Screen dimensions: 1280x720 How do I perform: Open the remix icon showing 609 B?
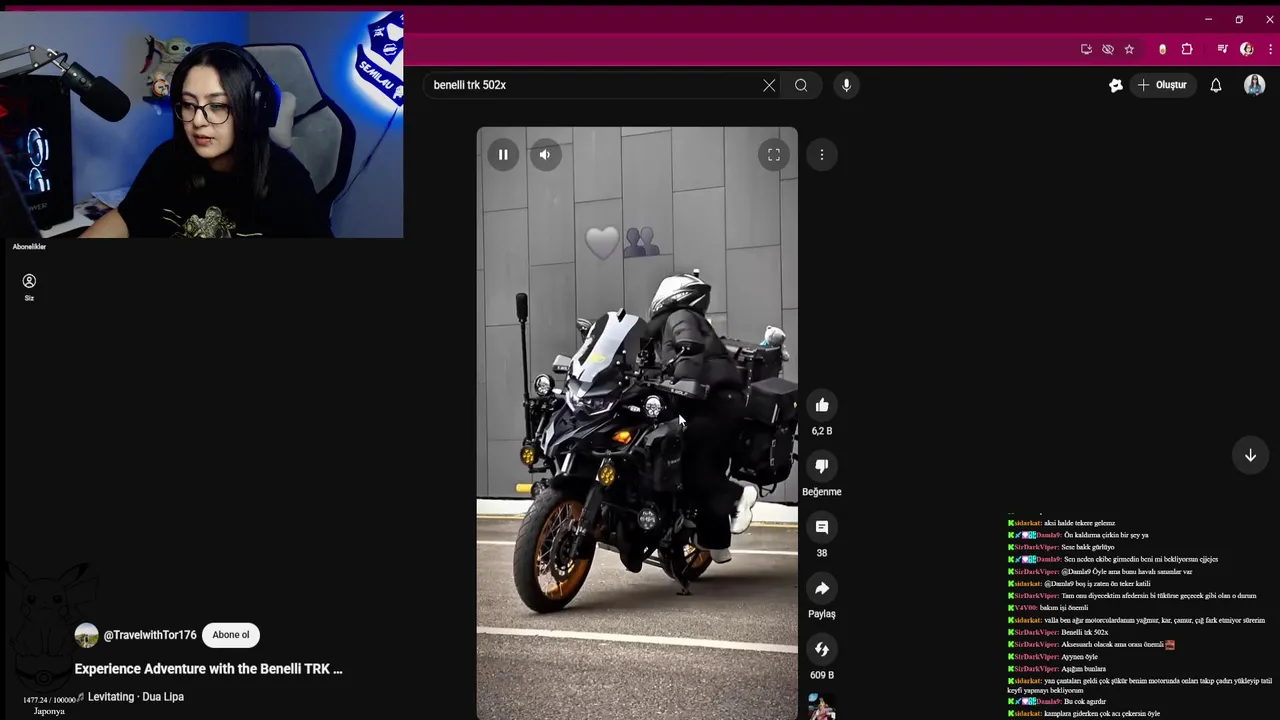tap(822, 649)
